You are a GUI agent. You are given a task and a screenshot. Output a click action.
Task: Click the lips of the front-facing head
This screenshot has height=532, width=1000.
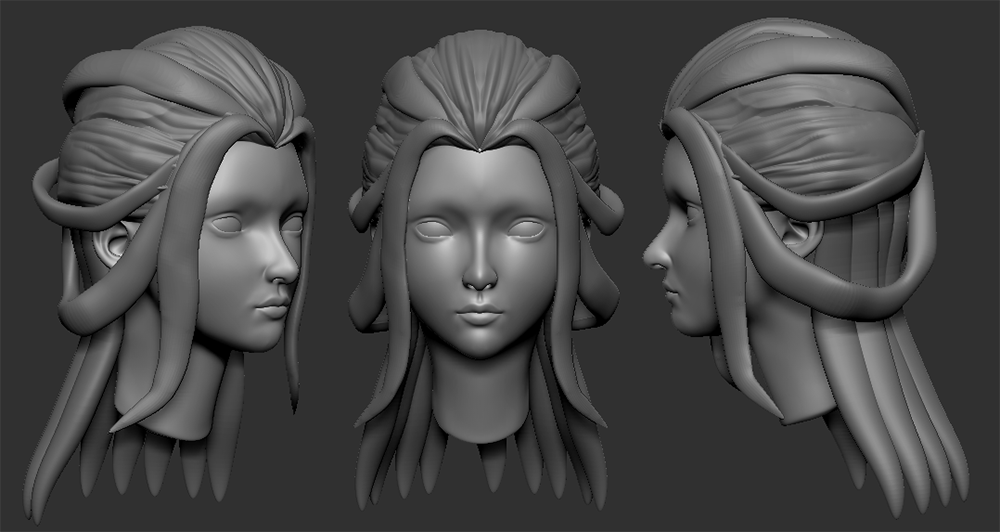(480, 315)
